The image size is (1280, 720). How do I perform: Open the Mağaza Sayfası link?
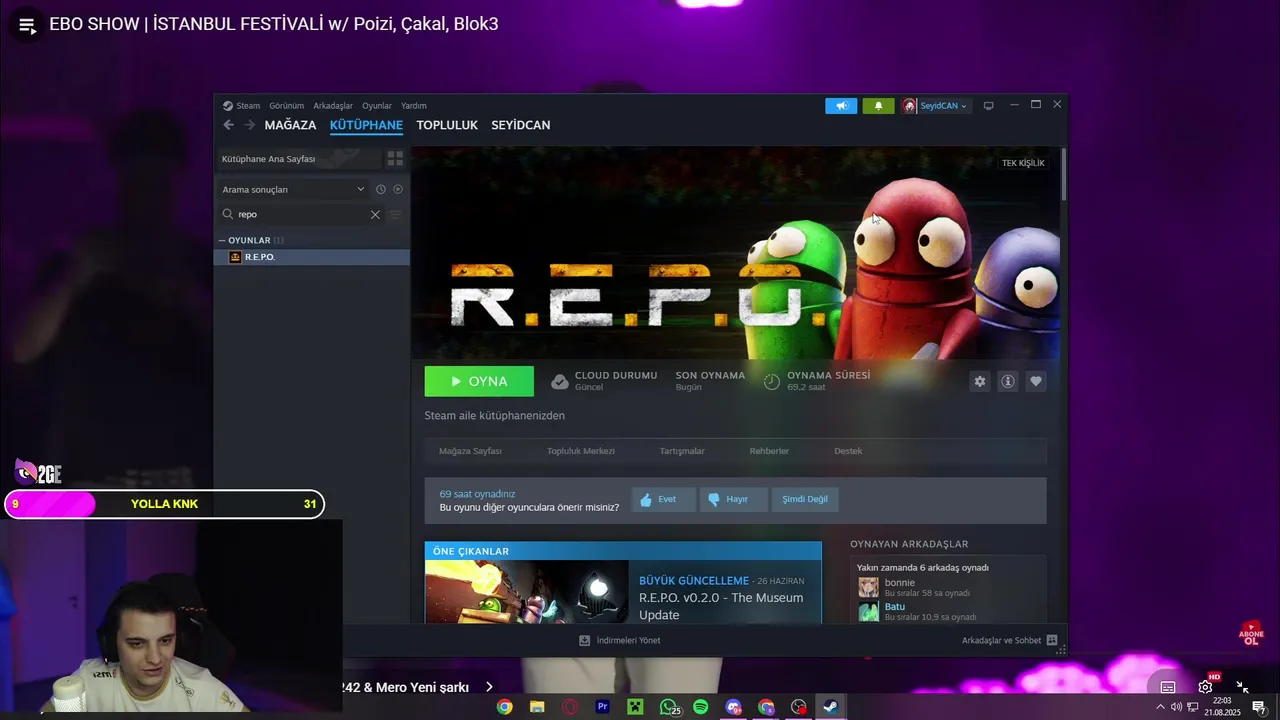pos(470,451)
